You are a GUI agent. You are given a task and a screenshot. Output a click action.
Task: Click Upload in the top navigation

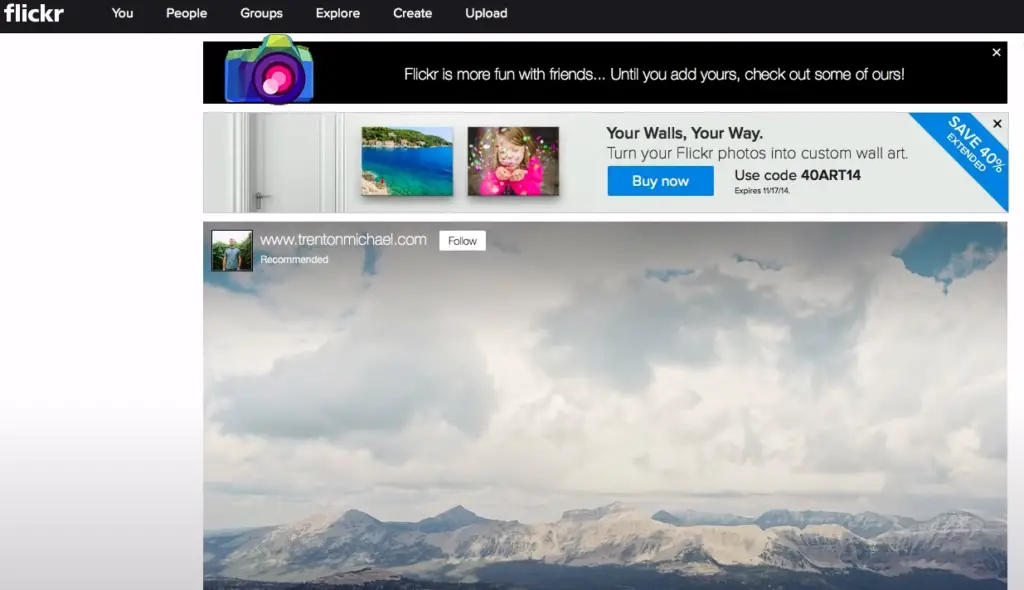tap(486, 13)
